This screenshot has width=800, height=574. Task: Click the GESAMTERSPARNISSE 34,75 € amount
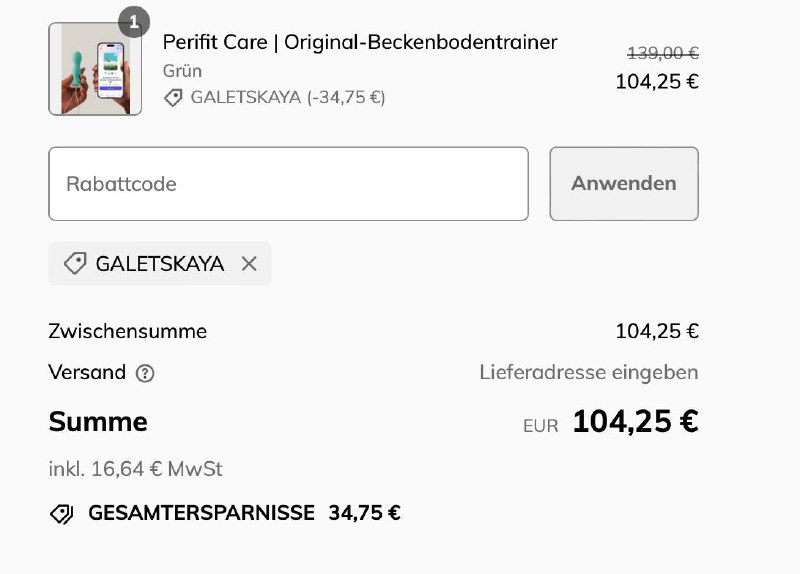[x=364, y=514]
